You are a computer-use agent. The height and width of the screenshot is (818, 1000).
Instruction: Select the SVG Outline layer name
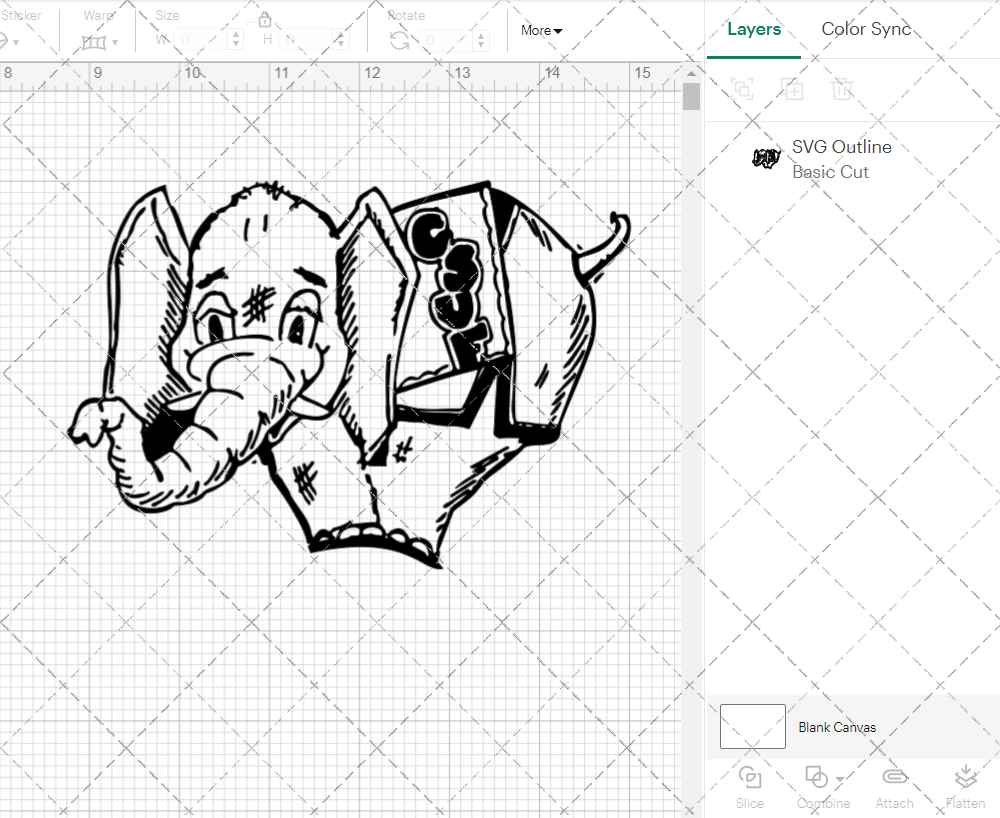[x=841, y=147]
